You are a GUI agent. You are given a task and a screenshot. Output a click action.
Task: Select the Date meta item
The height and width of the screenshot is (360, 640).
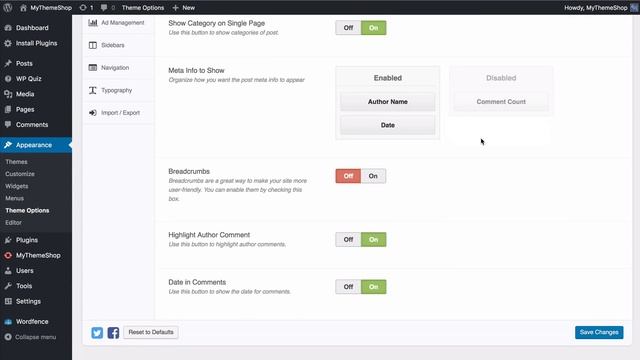[x=388, y=125]
